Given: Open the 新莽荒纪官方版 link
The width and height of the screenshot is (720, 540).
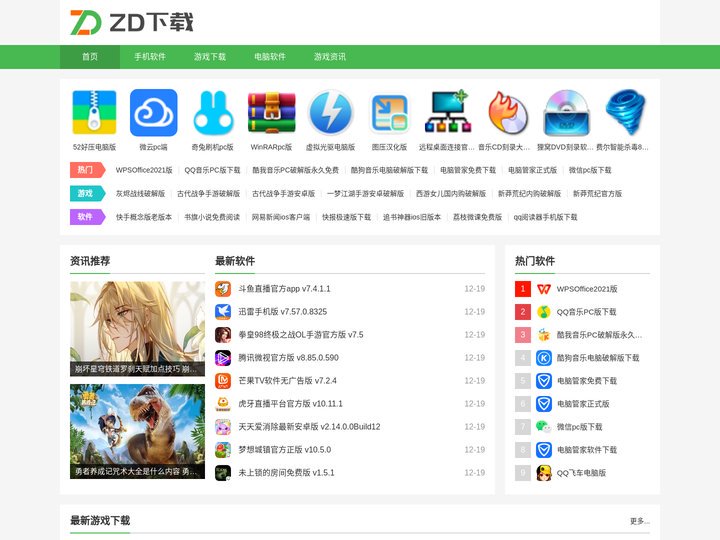Looking at the screenshot, I should [597, 194].
